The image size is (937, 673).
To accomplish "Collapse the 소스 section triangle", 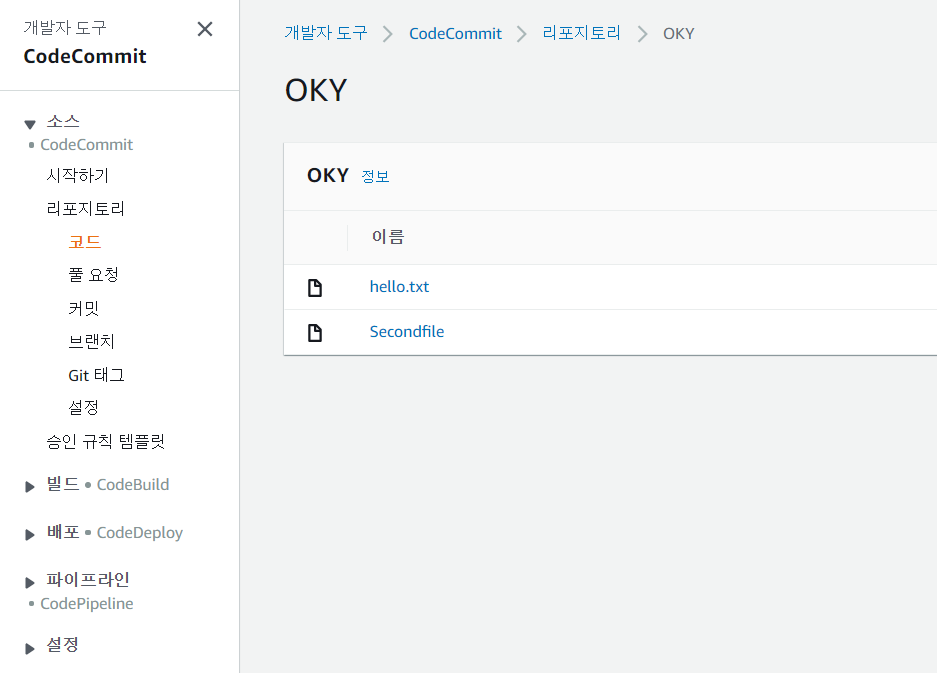I will click(30, 124).
